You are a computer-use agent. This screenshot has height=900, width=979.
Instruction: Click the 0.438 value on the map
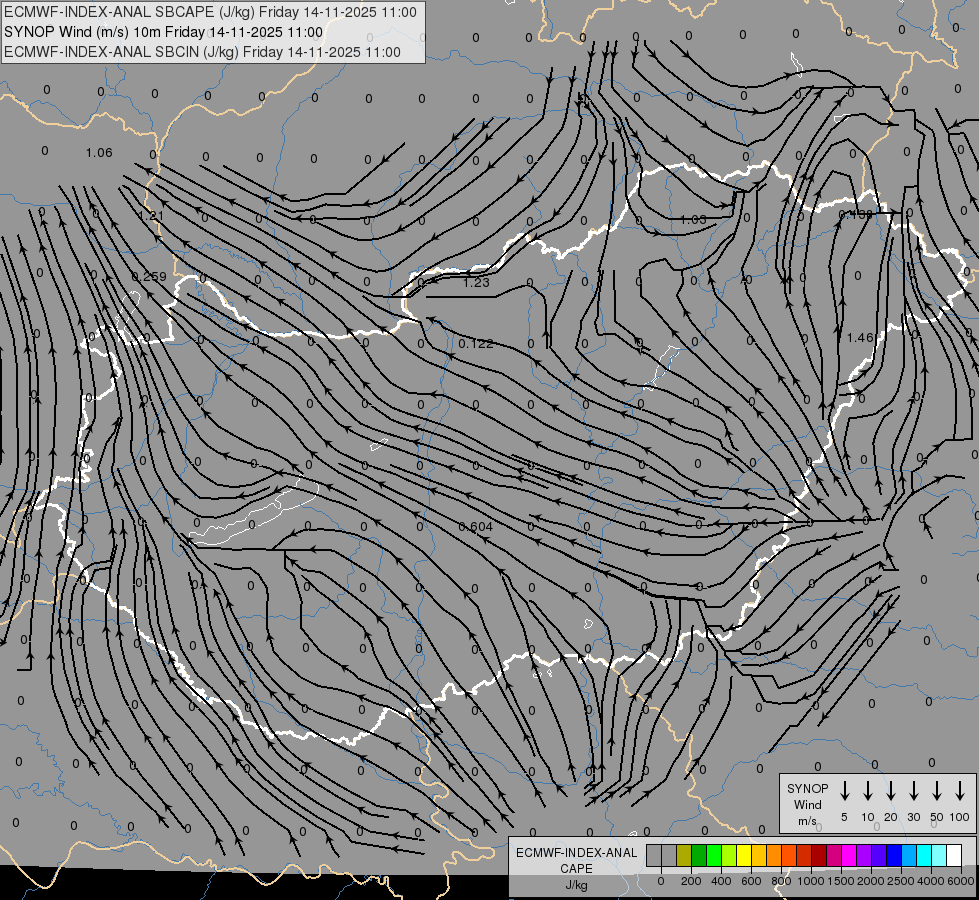(x=855, y=214)
